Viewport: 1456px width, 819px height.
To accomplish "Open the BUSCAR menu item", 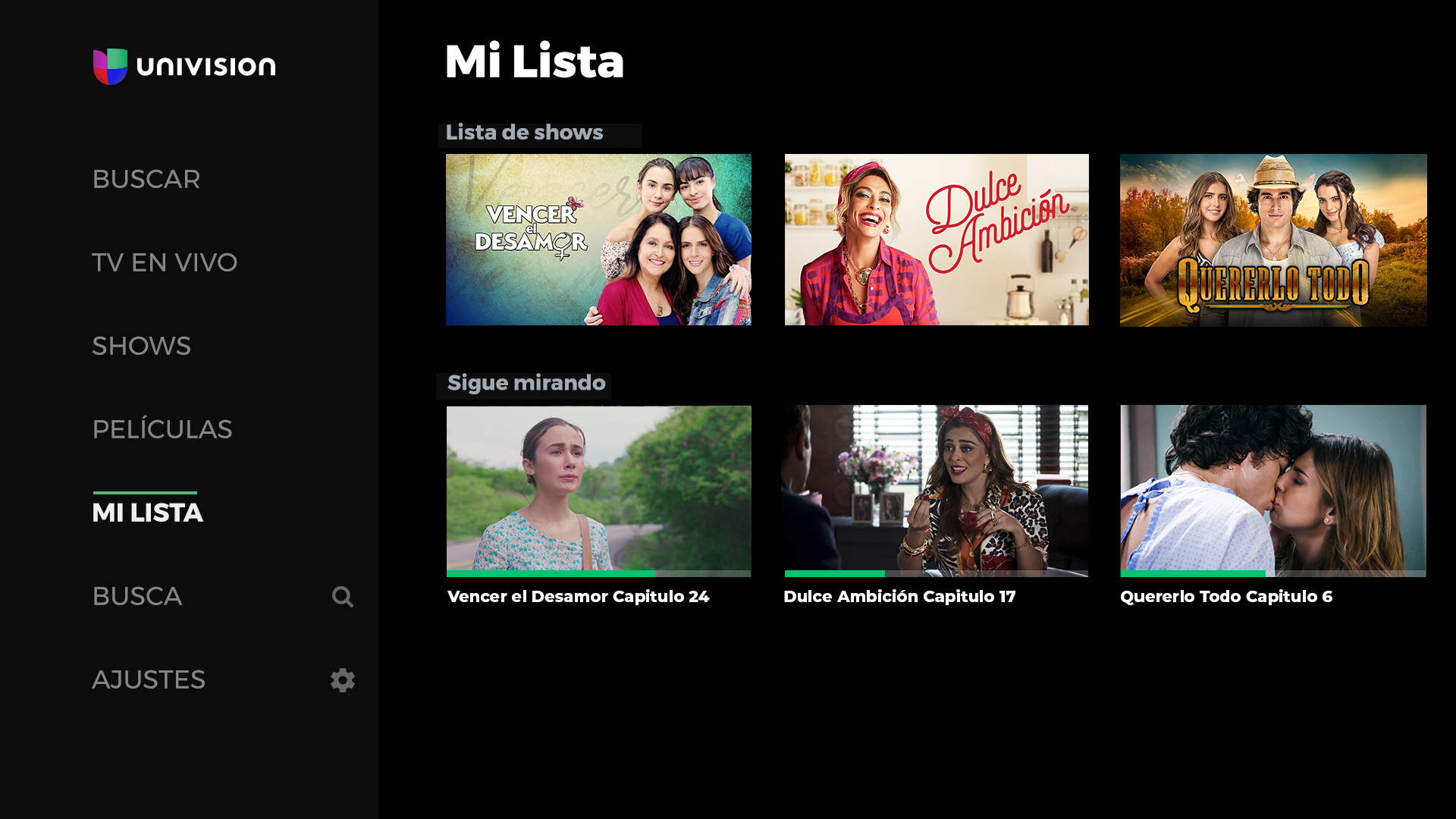I will (146, 180).
